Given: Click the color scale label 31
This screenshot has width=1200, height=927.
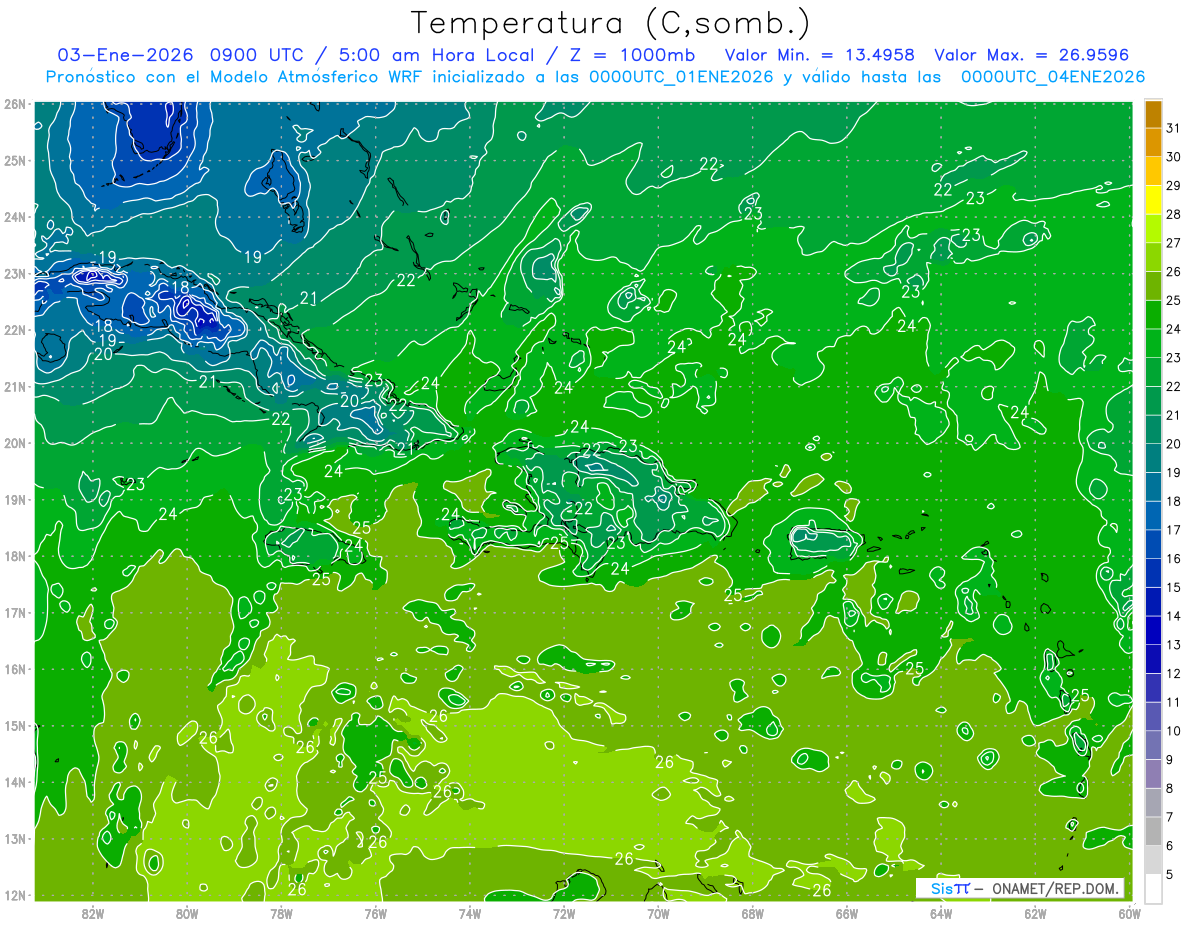Looking at the screenshot, I should coord(1174,127).
